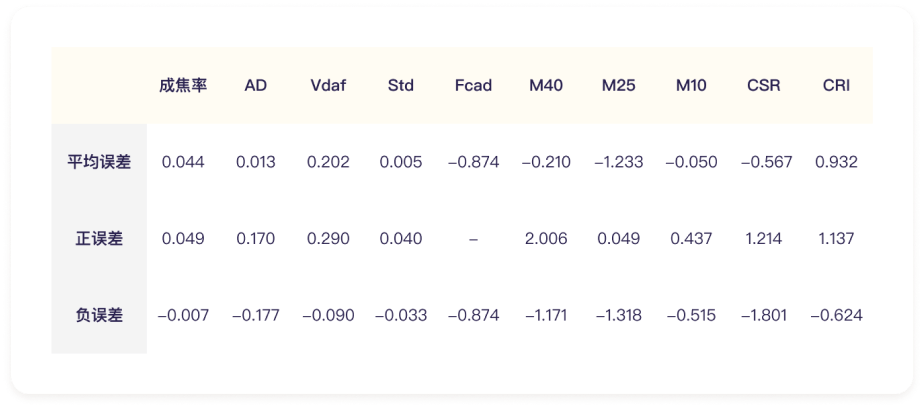Click the –1.233 cell in the M25 column
The width and height of the screenshot is (922, 407).
click(618, 162)
